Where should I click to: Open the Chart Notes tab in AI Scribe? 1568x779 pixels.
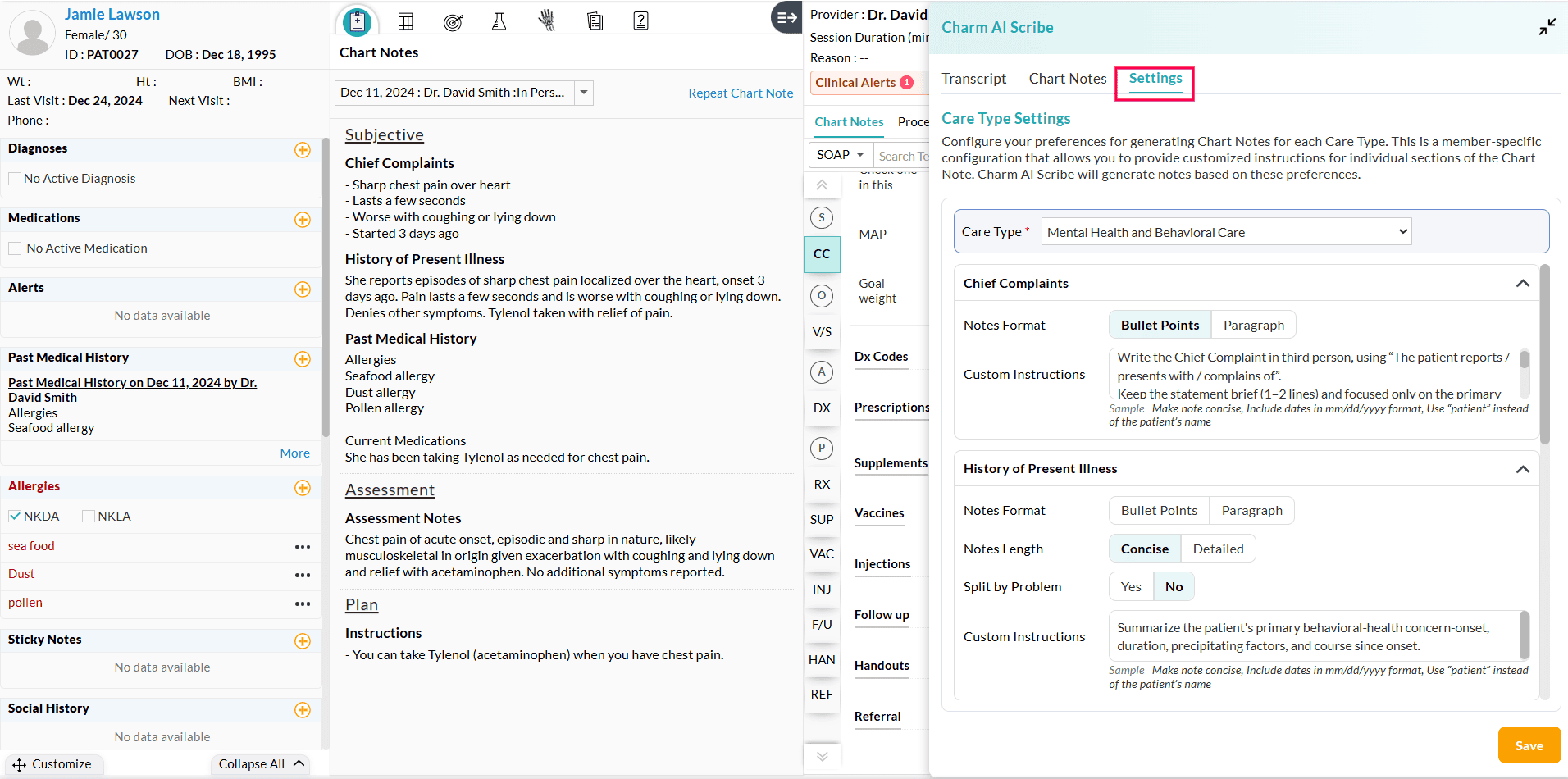click(x=1067, y=79)
